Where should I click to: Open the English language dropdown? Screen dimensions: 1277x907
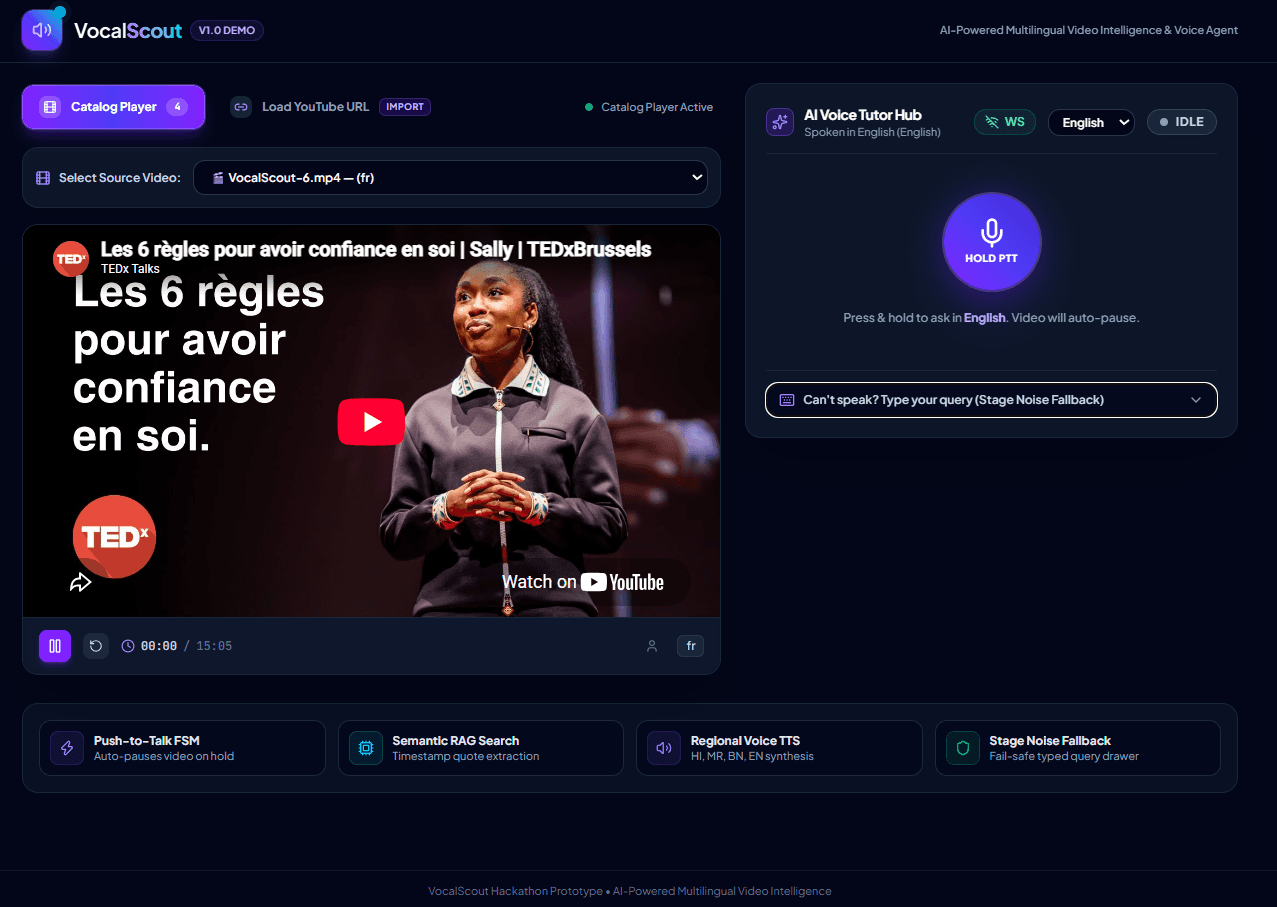1091,122
